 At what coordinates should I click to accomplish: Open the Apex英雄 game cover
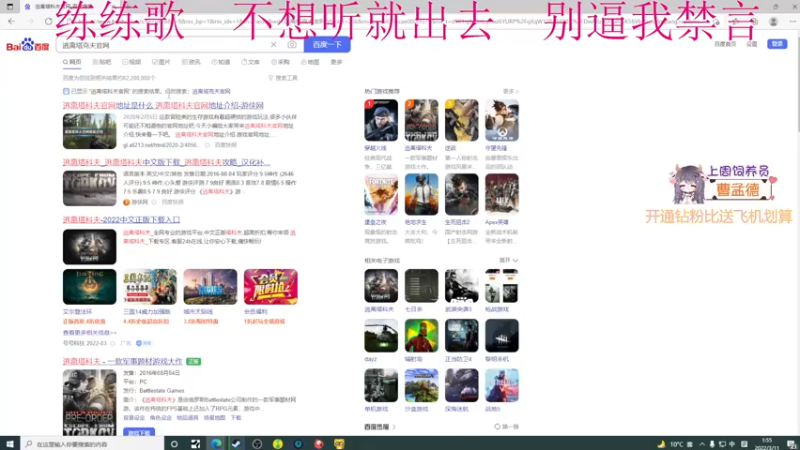[502, 194]
